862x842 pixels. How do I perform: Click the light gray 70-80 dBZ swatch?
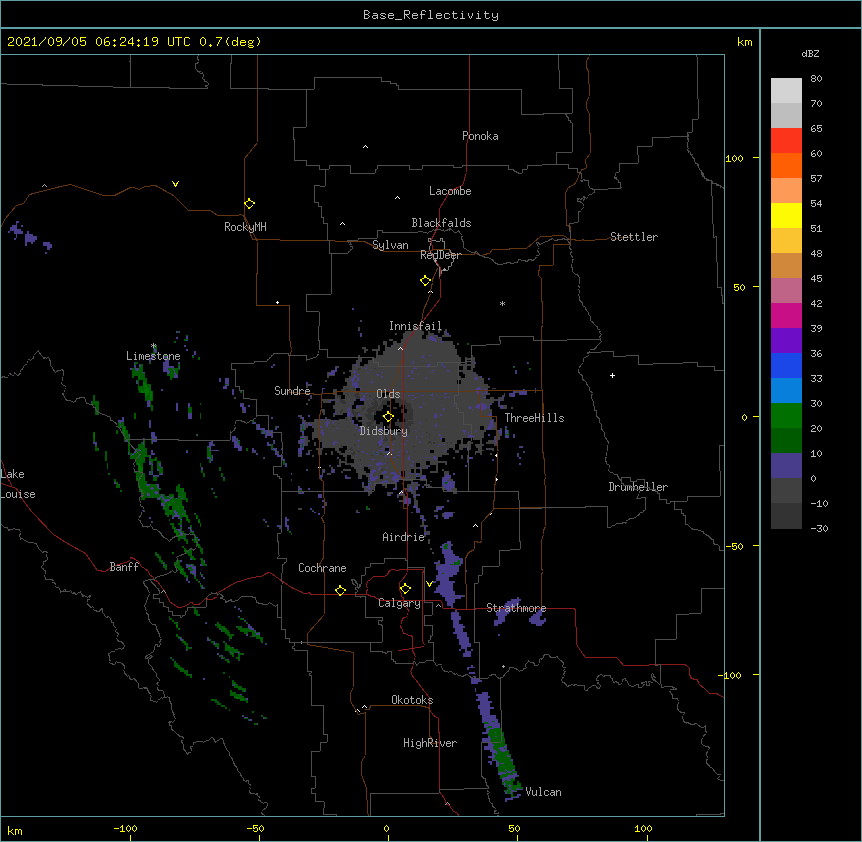(786, 91)
